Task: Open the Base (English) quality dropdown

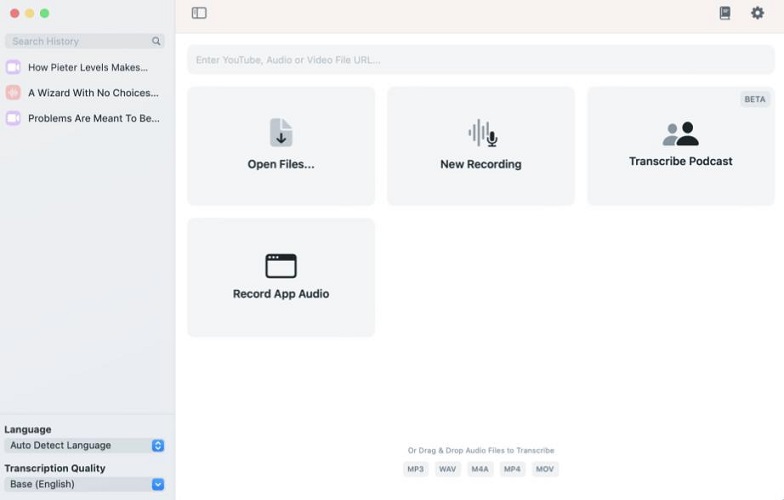Action: point(84,484)
